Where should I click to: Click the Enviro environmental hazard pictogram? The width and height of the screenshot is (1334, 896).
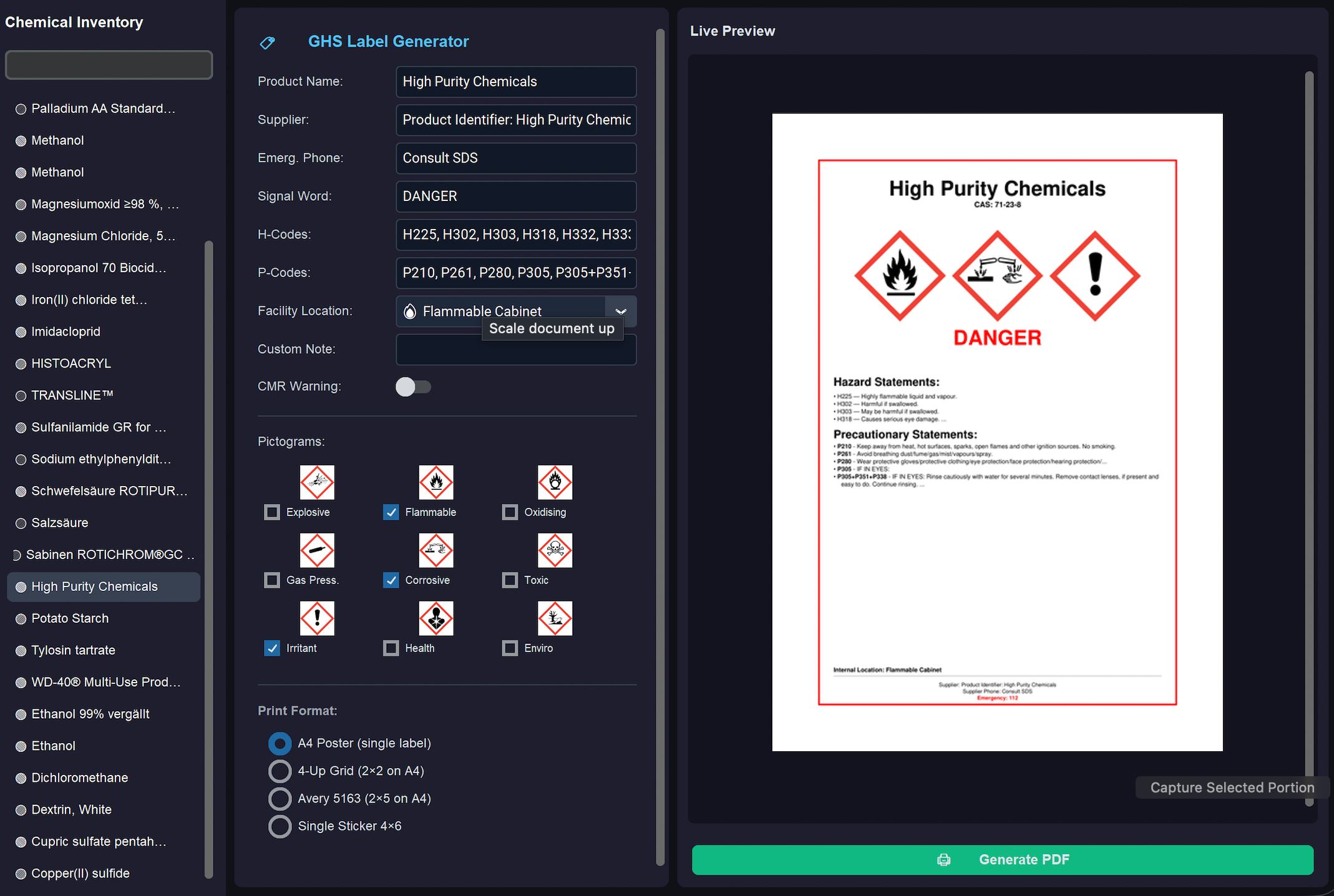[x=554, y=618]
